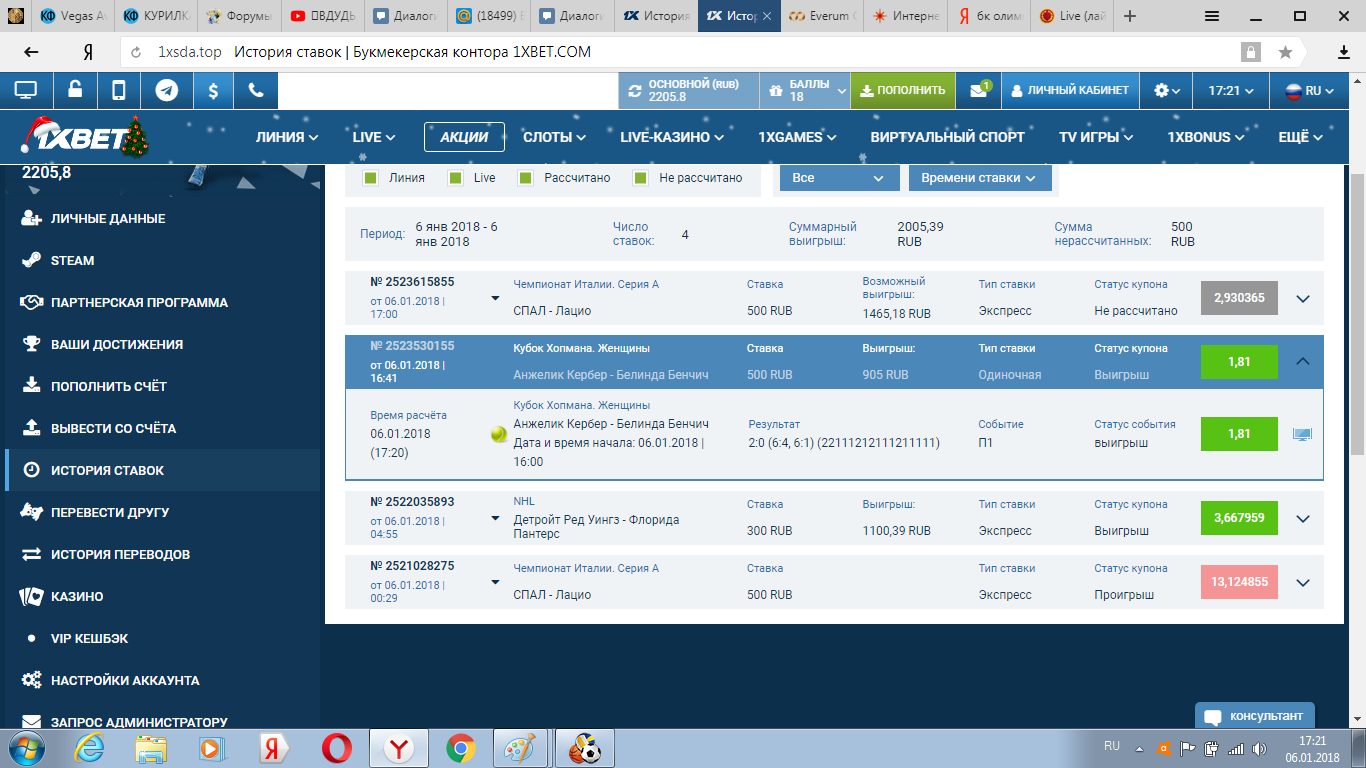This screenshot has width=1366, height=768.
Task: Open Opera browser from taskbar
Action: point(337,748)
